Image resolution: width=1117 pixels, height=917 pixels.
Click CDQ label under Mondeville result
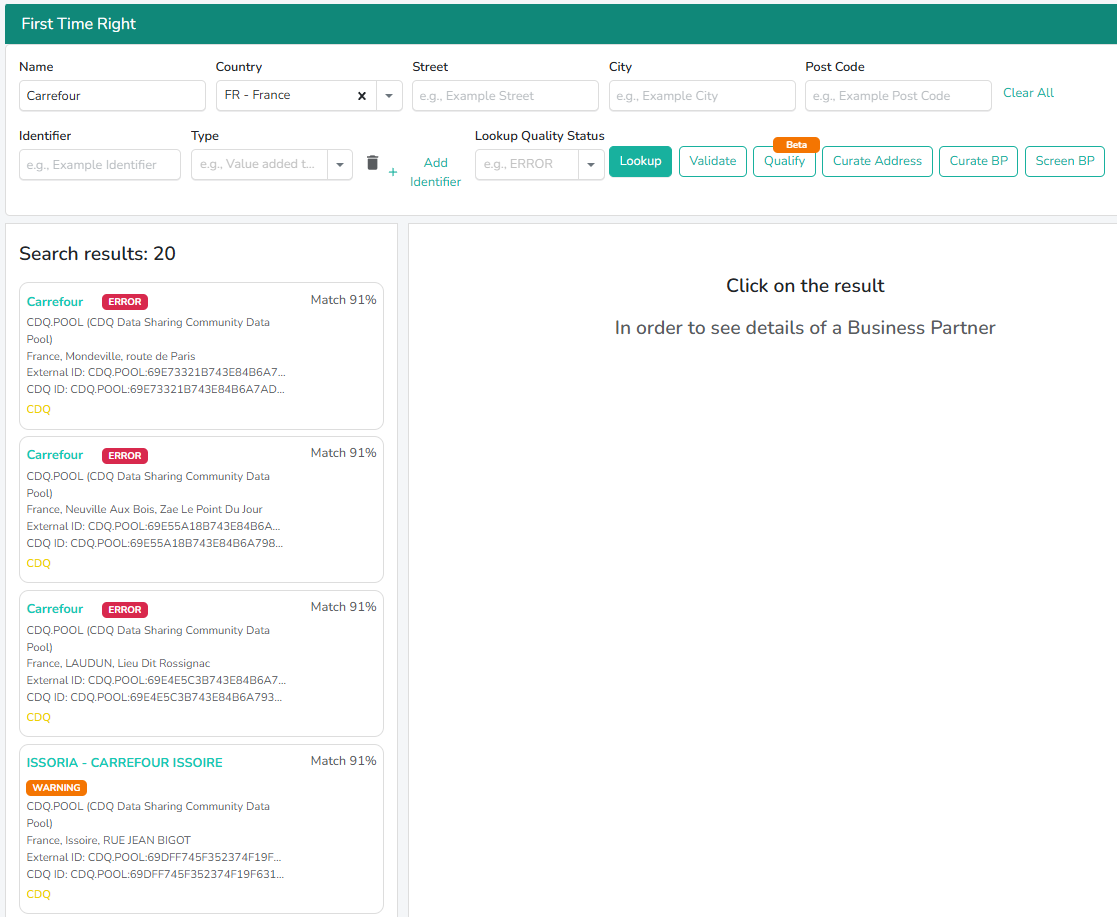[38, 409]
